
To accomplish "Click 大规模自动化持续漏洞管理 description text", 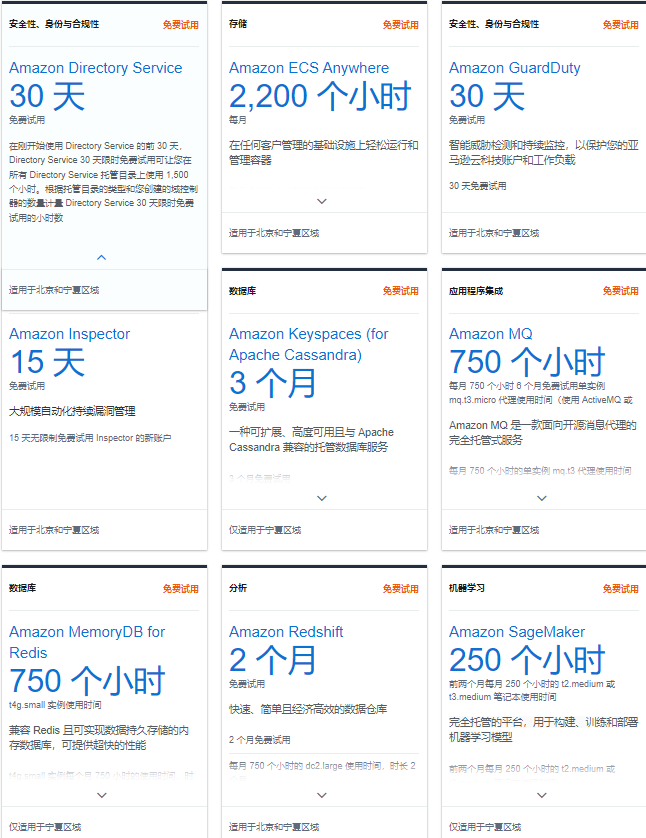I will [x=72, y=411].
